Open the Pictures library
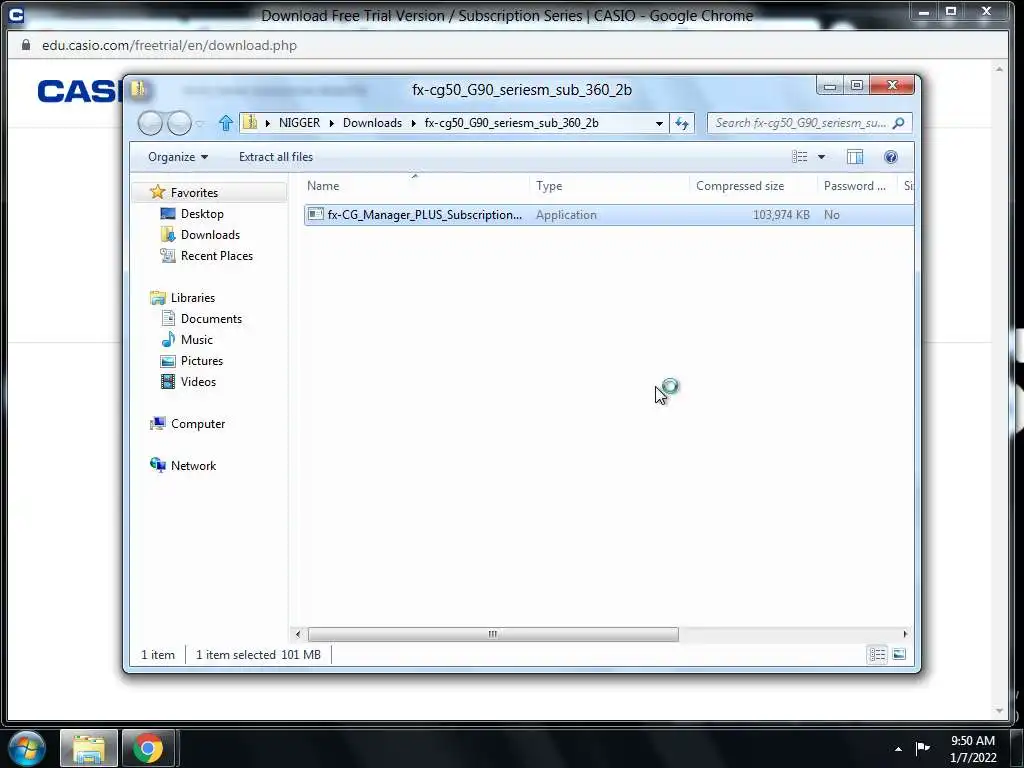The image size is (1024, 768). point(202,360)
